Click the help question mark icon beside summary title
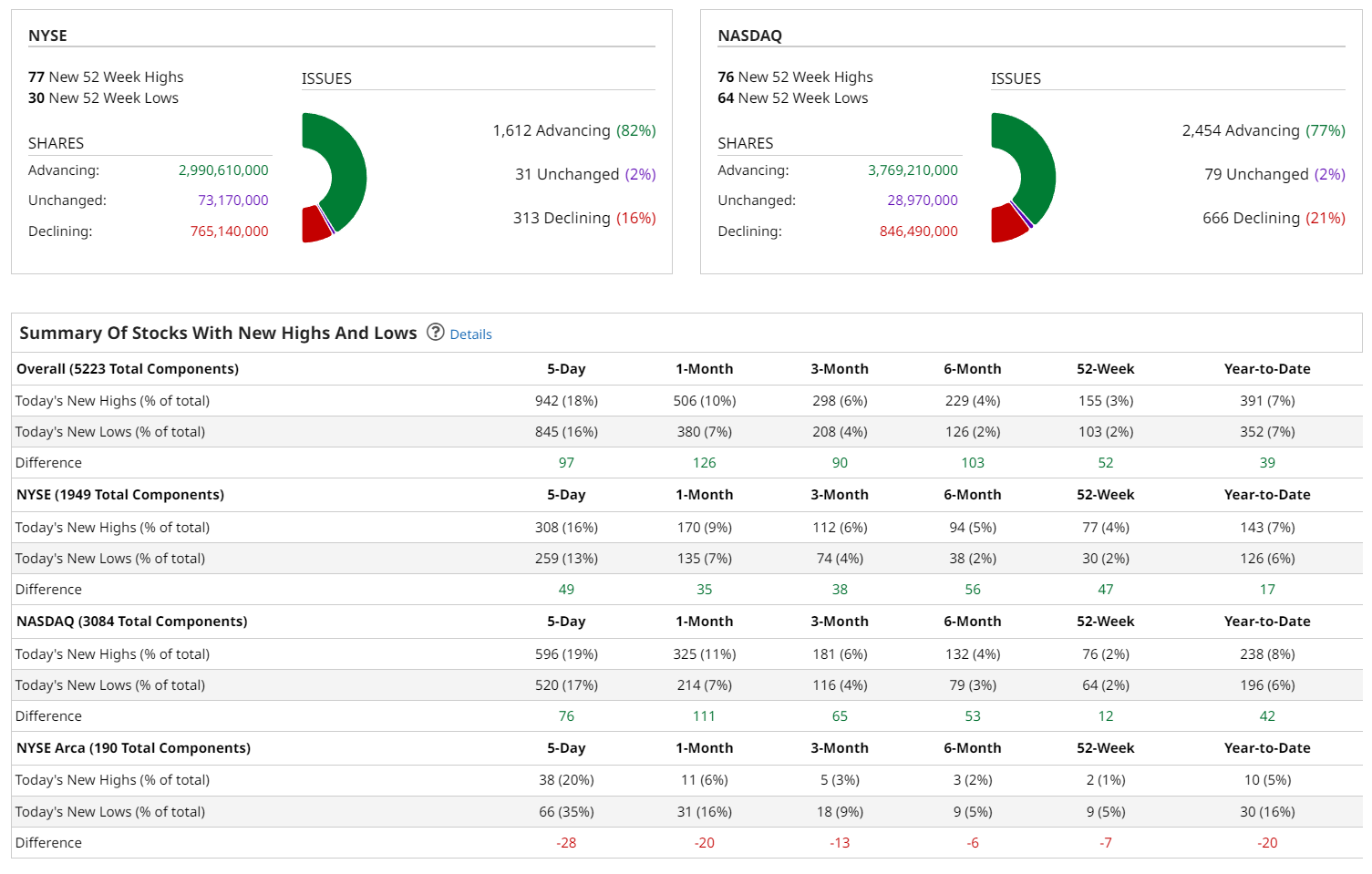Viewport: 1372px width, 874px height. (x=436, y=333)
